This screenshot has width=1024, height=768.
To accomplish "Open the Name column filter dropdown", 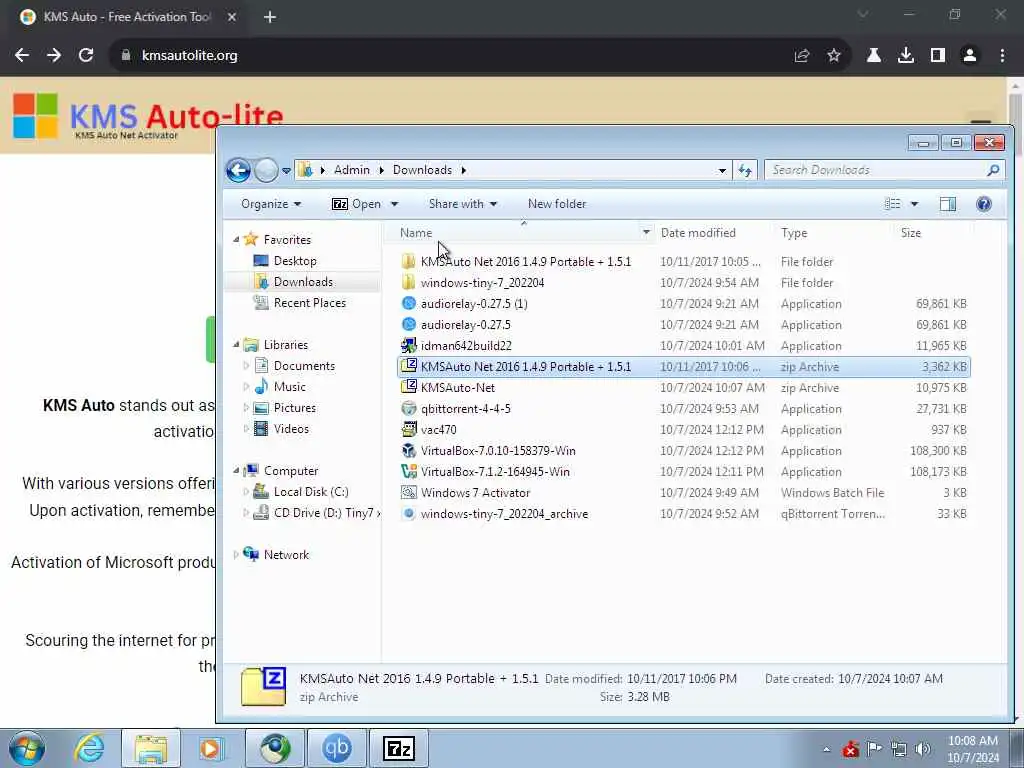I will (x=647, y=233).
